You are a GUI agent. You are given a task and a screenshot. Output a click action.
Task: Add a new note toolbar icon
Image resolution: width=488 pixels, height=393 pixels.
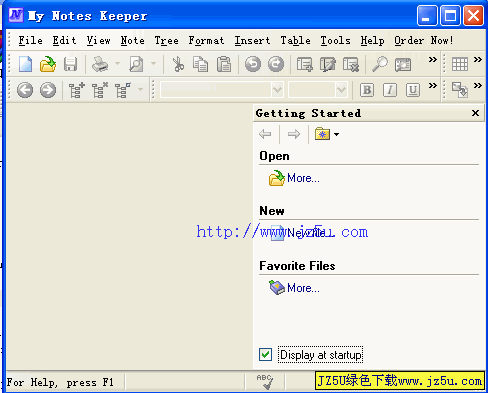305,64
